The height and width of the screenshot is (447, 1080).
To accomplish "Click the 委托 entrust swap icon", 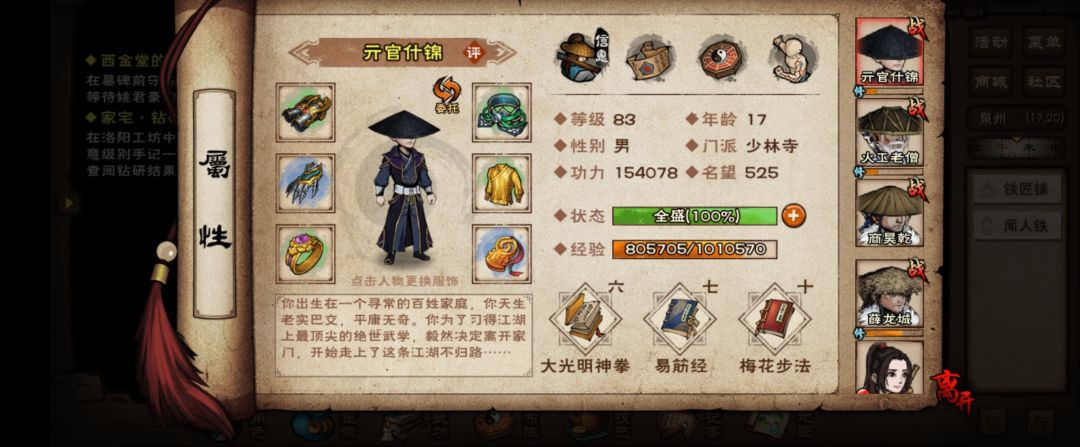I will pyautogui.click(x=446, y=95).
